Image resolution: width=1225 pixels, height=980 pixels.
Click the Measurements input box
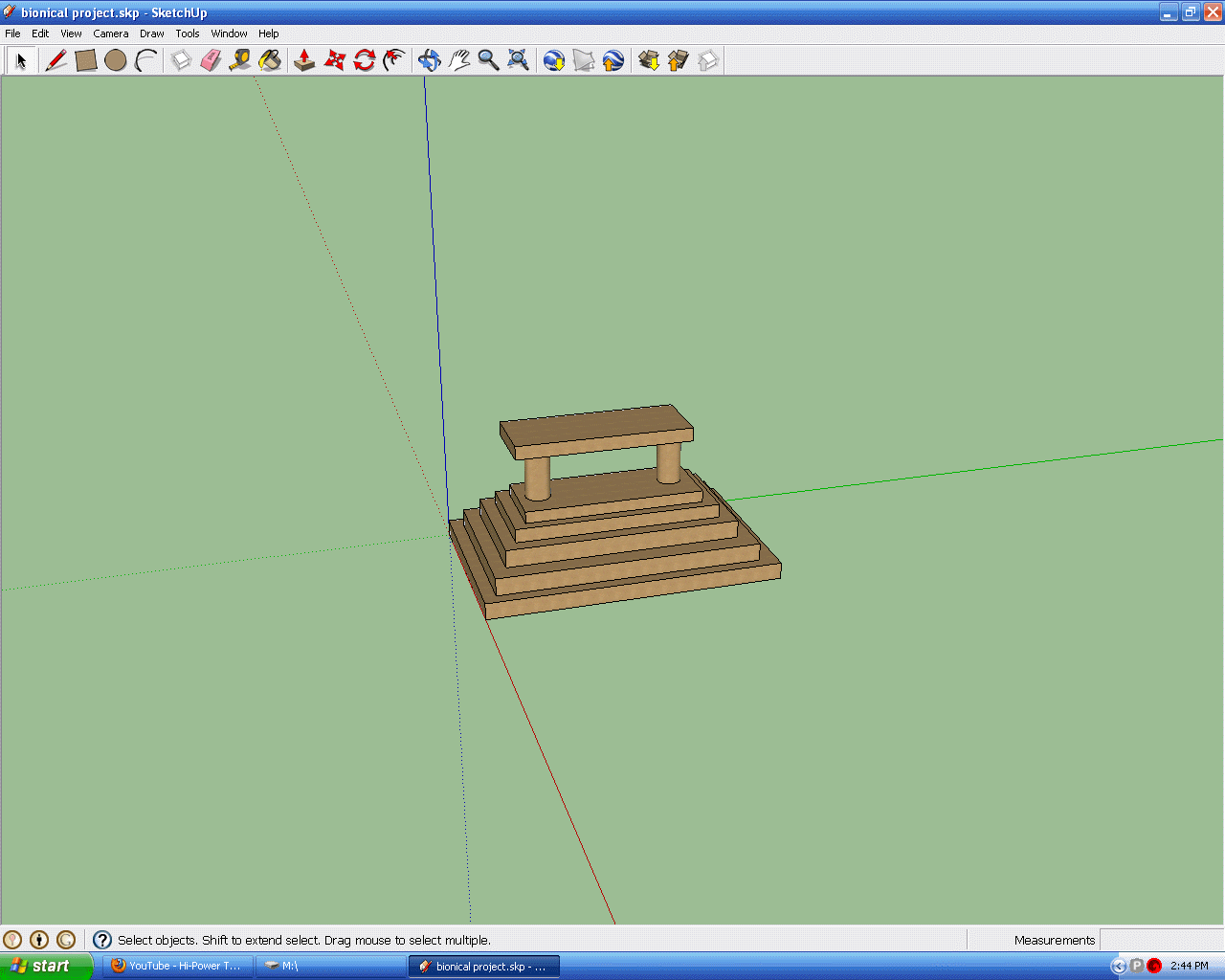(x=1160, y=940)
